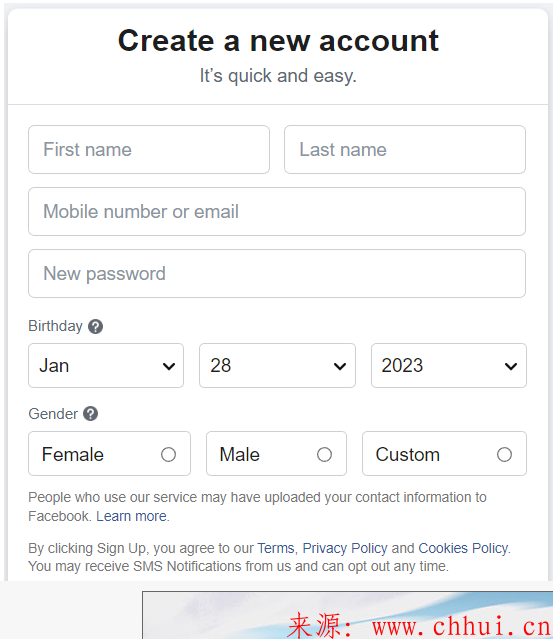Click the banner image with chhui.cn watermark
Screen dimensions: 553x639
point(348,615)
